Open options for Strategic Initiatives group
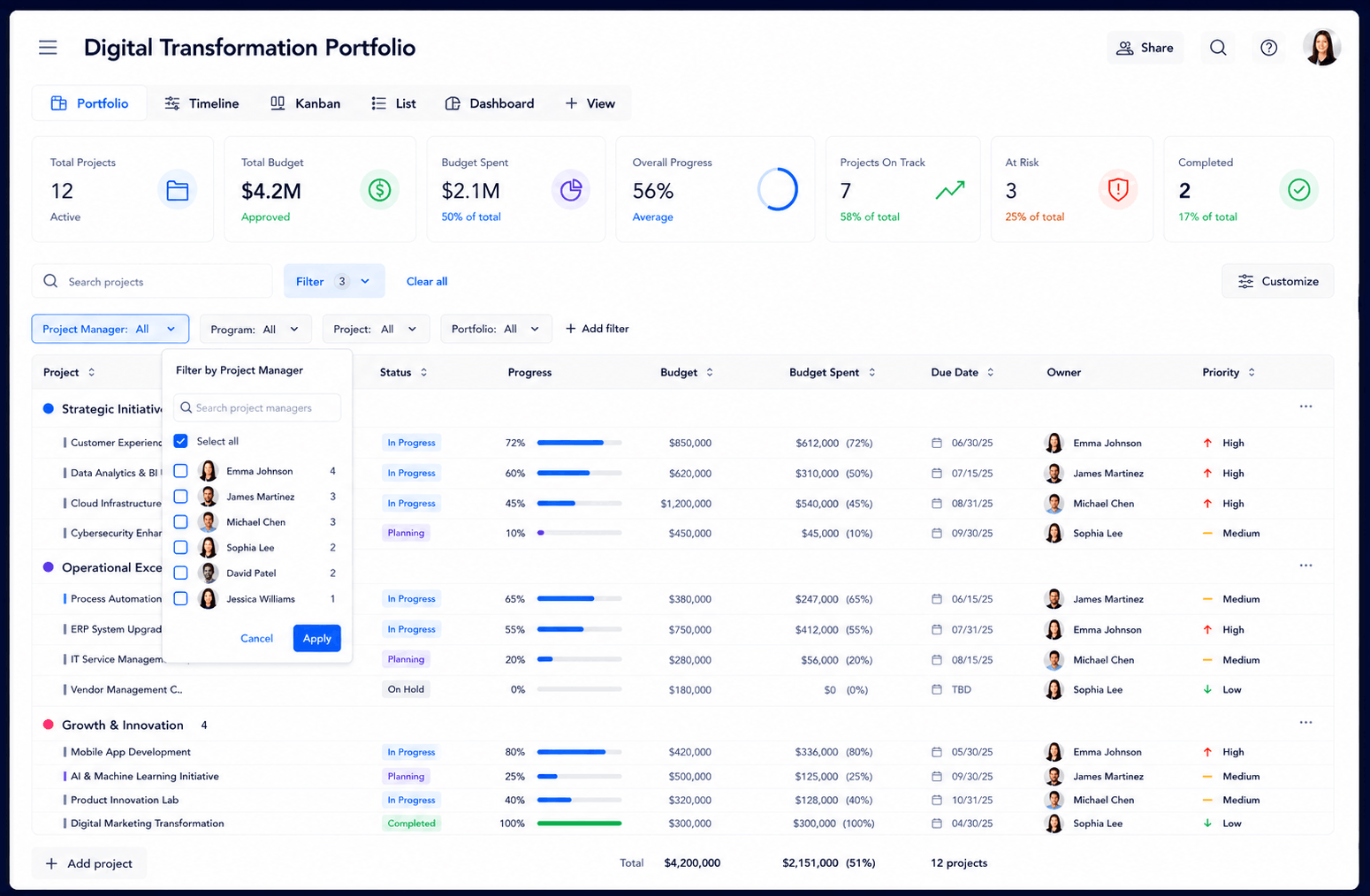Image resolution: width=1370 pixels, height=896 pixels. tap(1305, 406)
